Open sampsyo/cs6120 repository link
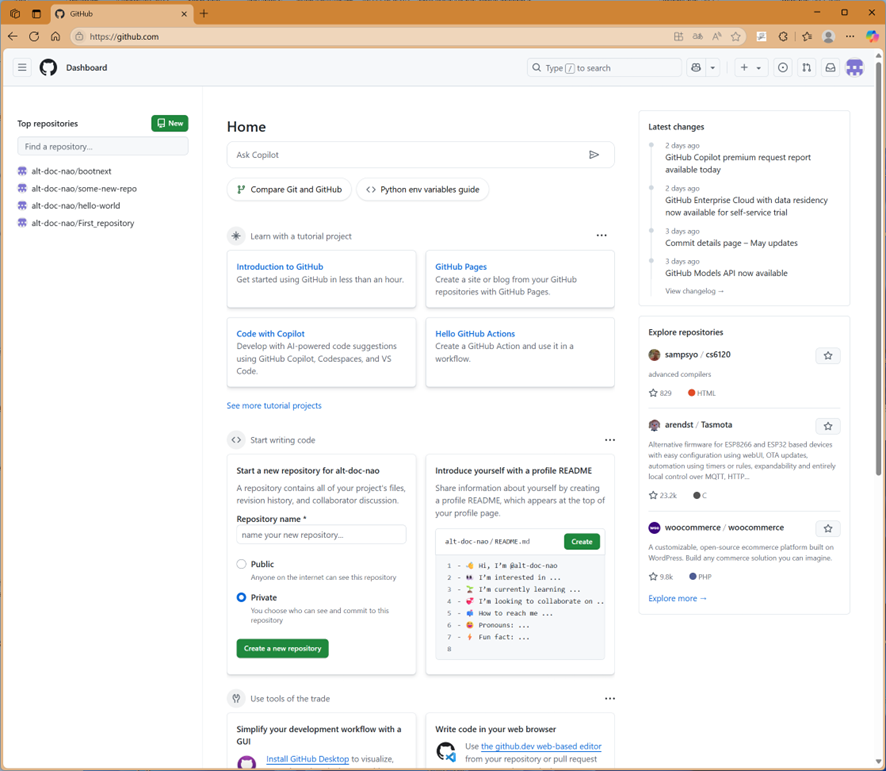 [697, 355]
